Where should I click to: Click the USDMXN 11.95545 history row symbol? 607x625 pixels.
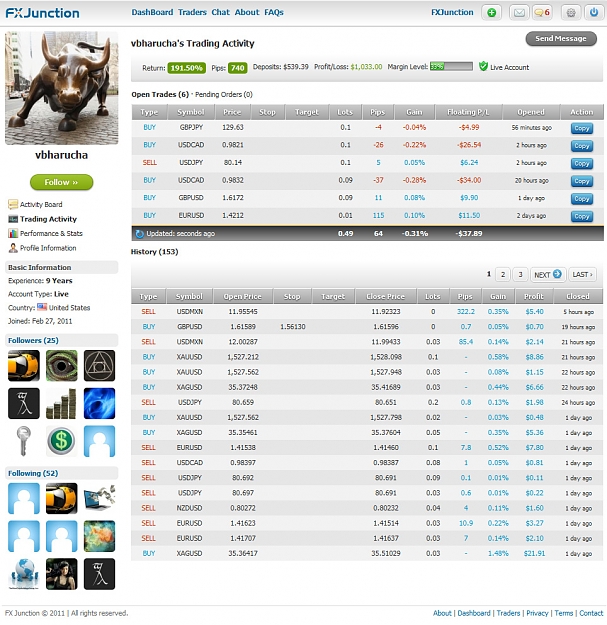(190, 312)
